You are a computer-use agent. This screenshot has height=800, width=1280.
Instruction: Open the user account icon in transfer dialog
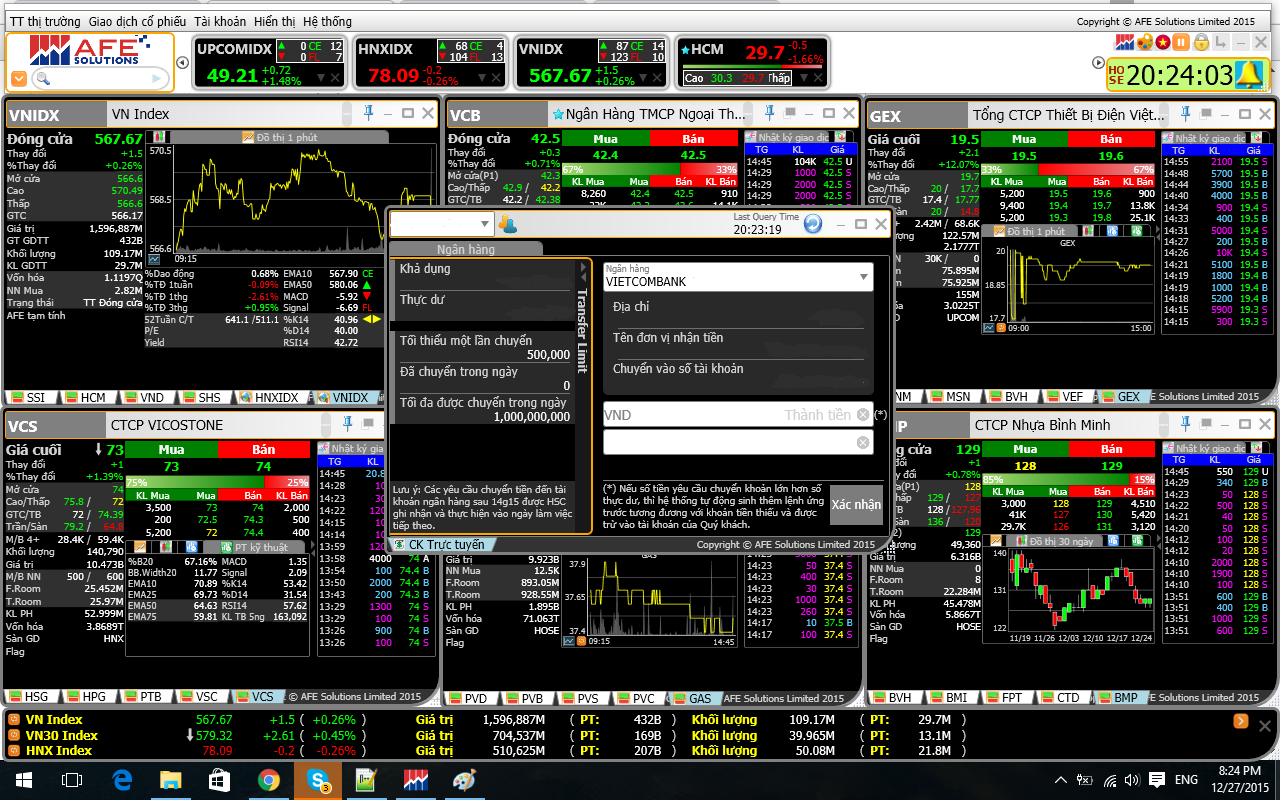click(x=508, y=224)
